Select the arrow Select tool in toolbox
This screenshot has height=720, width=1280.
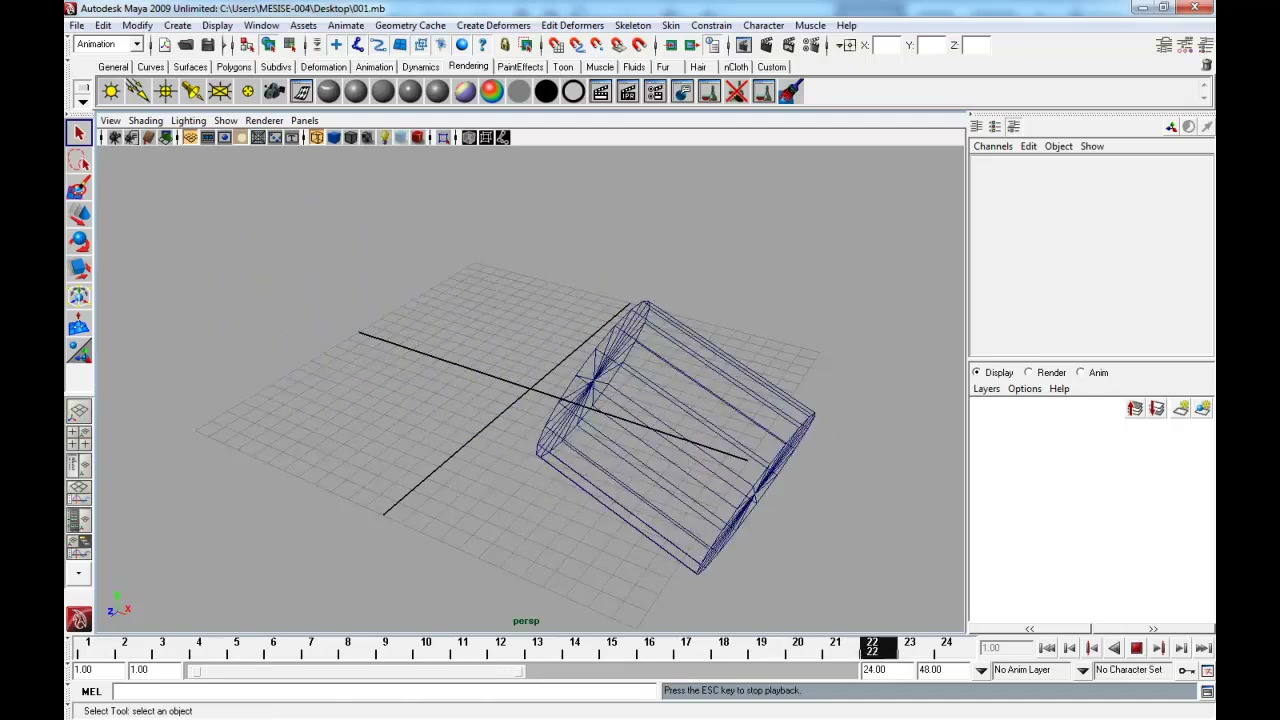click(x=79, y=133)
